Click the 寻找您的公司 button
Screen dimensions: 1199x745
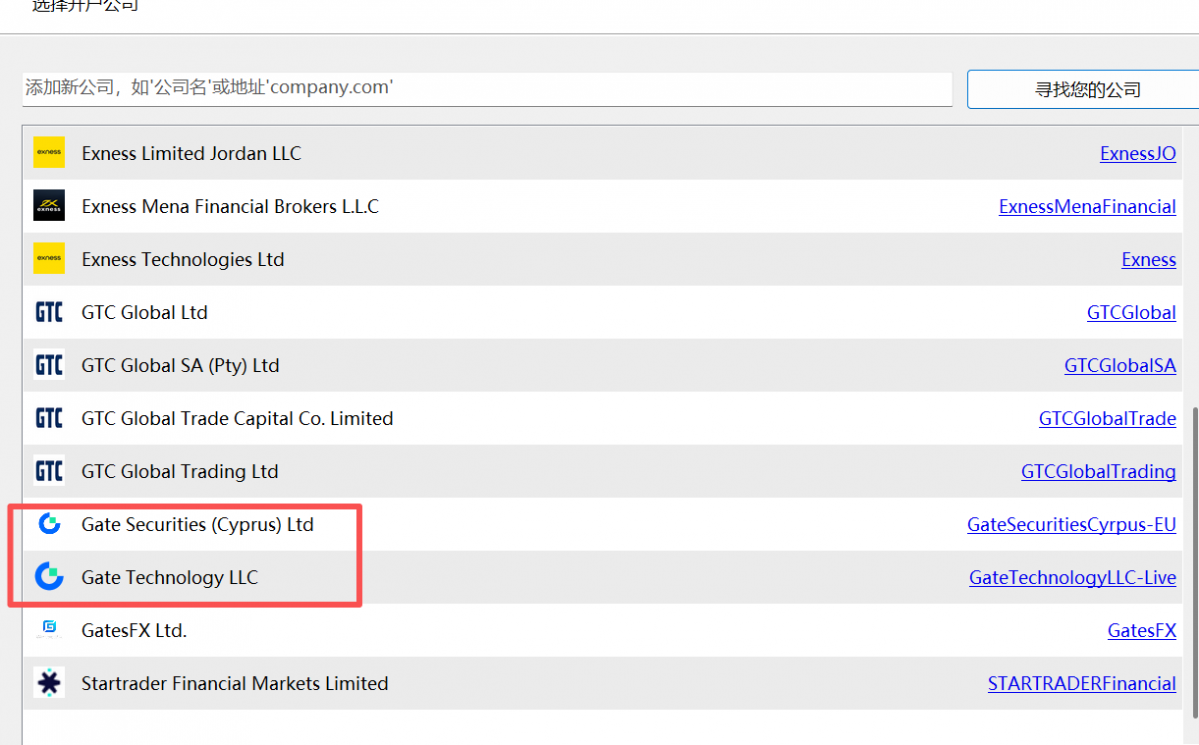tap(1083, 89)
